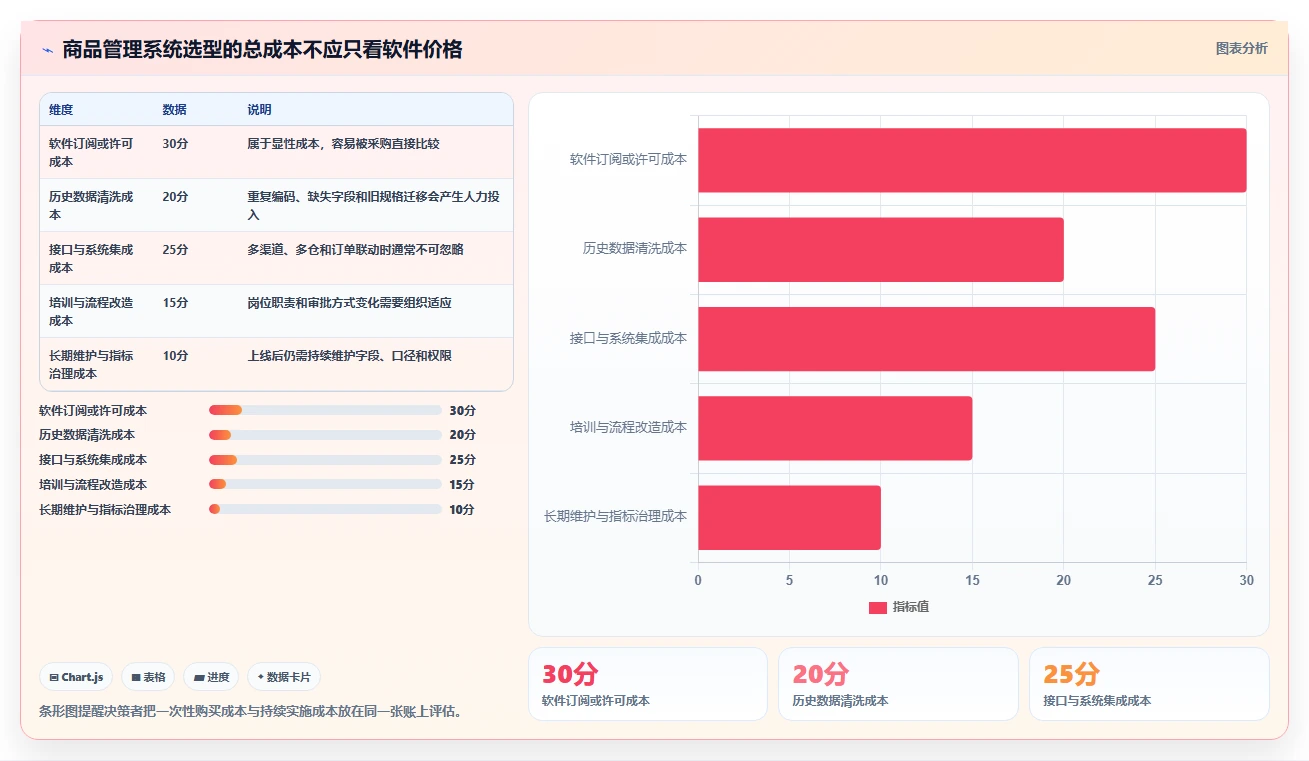Click the 软件订阅或许可成本 chart bar

[972, 160]
